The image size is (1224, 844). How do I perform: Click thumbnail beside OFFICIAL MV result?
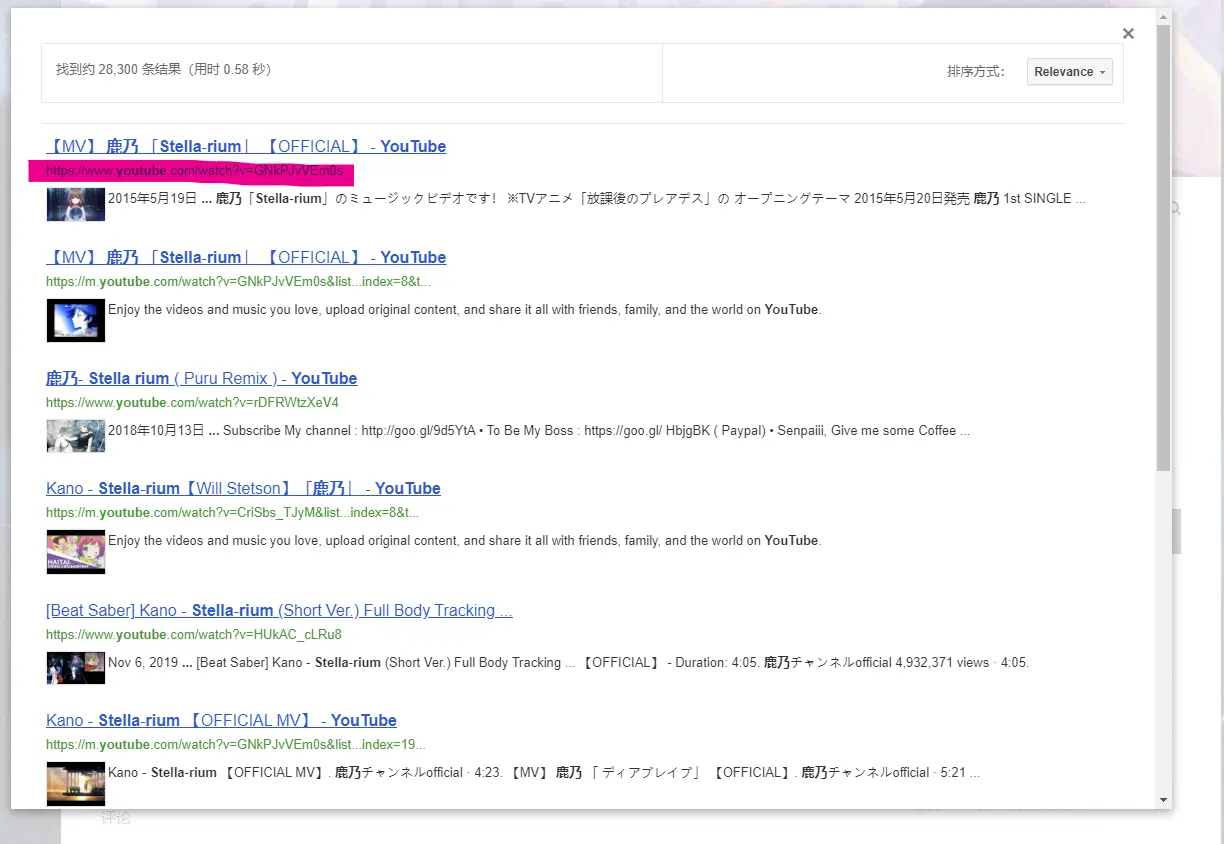click(76, 784)
